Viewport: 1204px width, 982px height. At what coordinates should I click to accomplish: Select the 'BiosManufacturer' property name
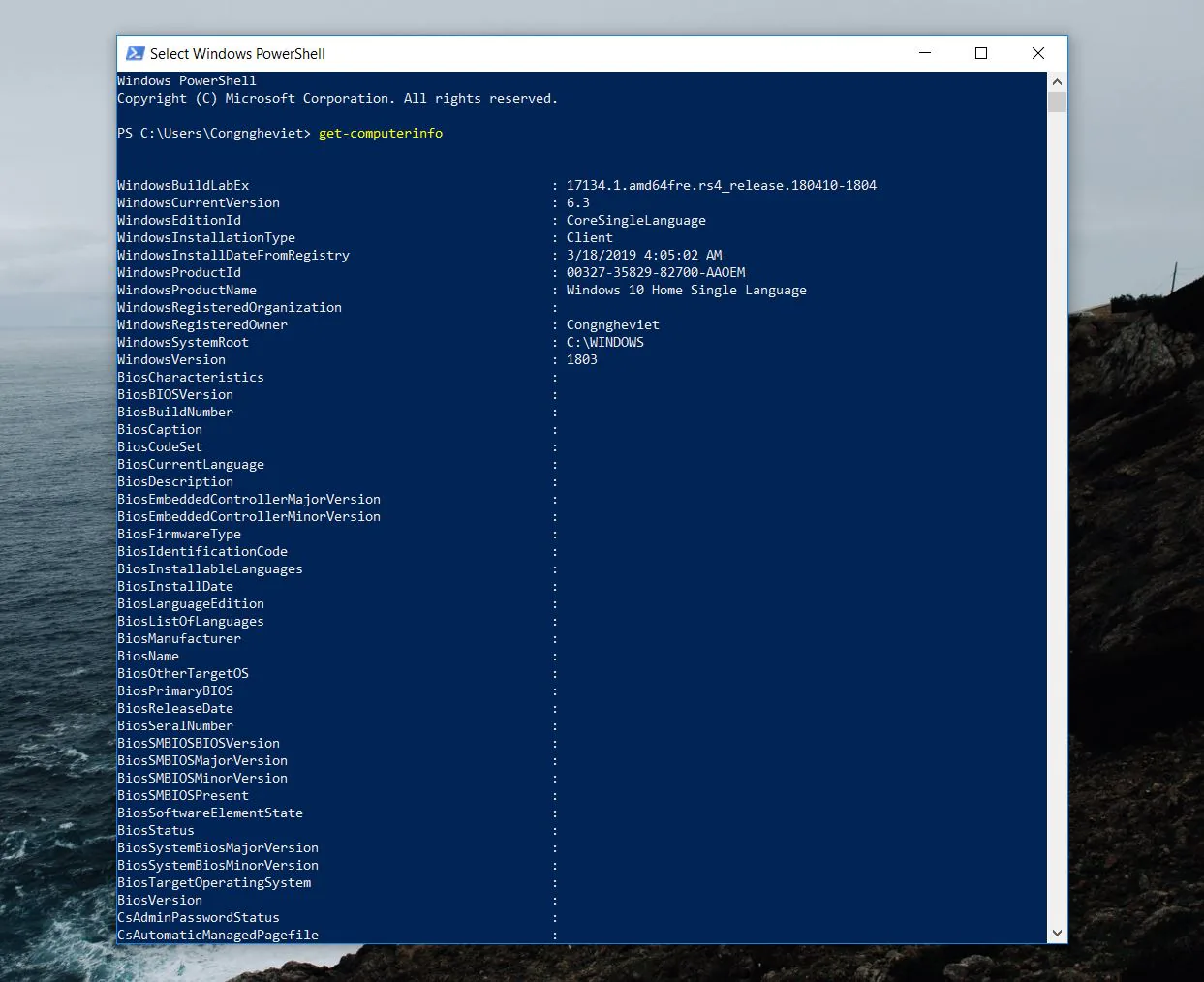(x=179, y=639)
